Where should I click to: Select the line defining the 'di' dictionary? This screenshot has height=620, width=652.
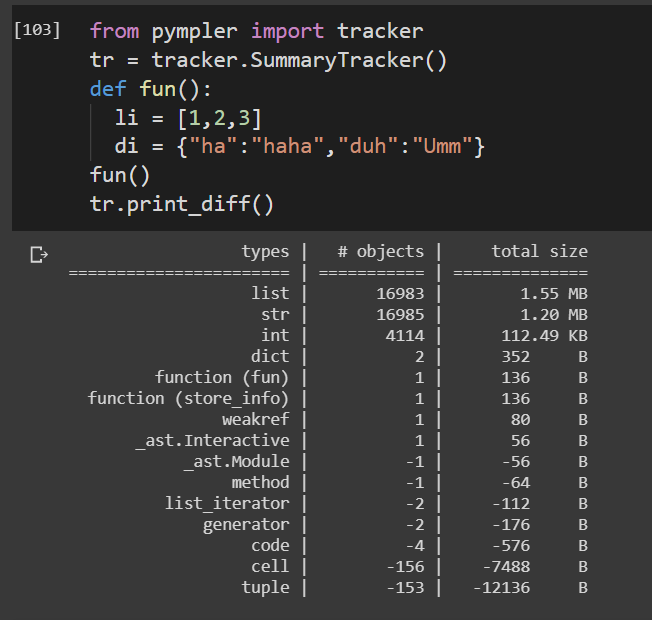pyautogui.click(x=300, y=148)
